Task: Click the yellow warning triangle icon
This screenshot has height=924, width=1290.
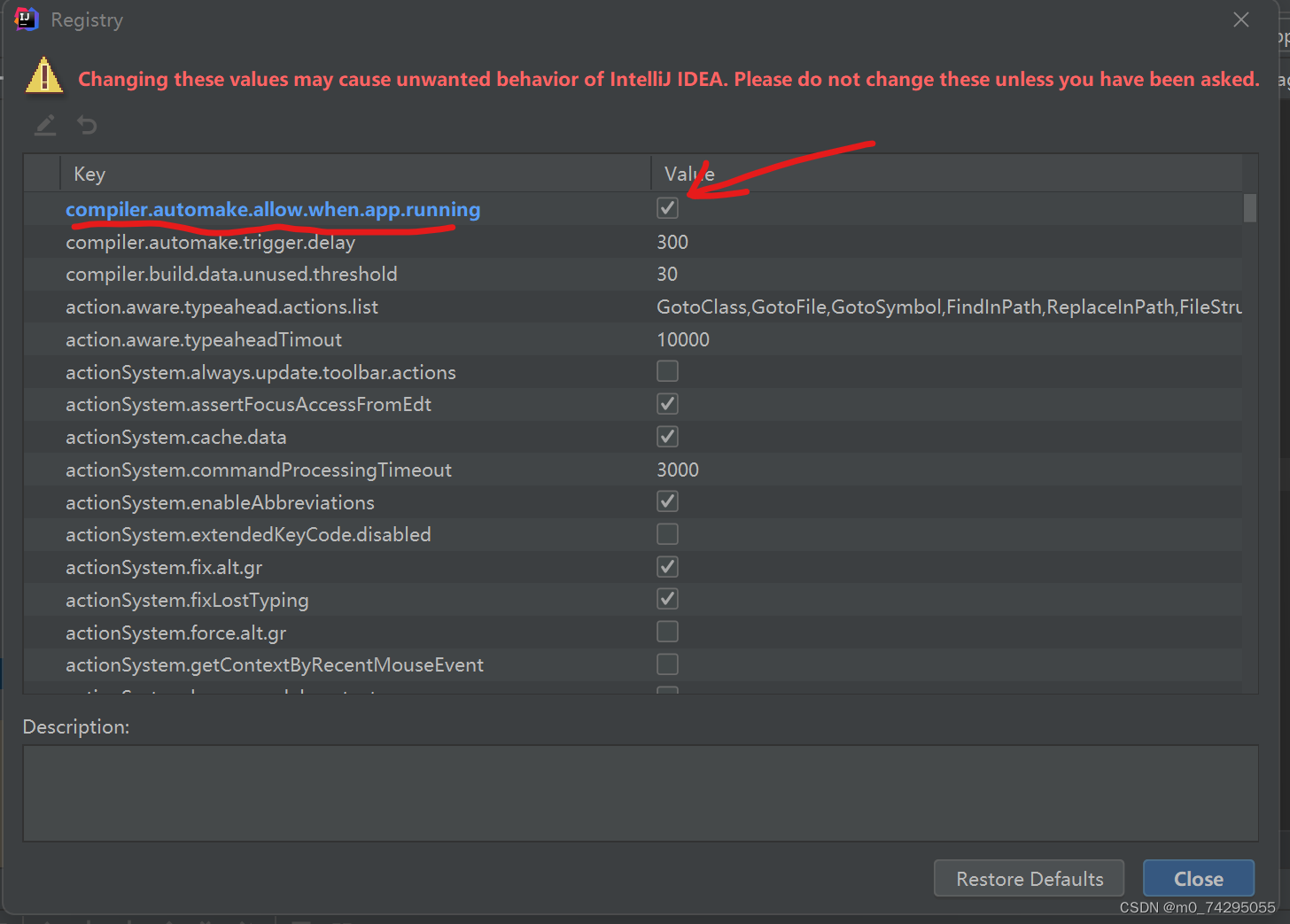Action: 44,76
